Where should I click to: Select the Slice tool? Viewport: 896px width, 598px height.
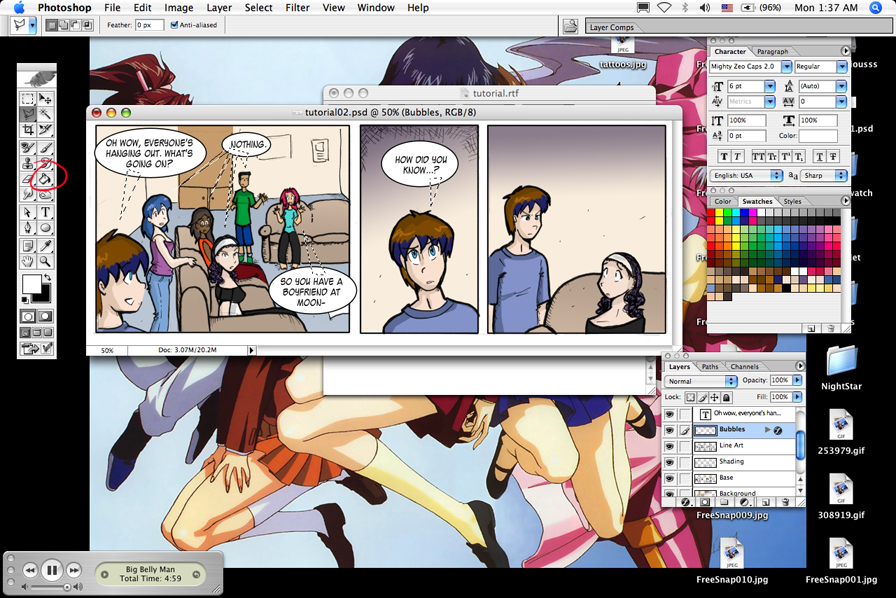pos(45,131)
